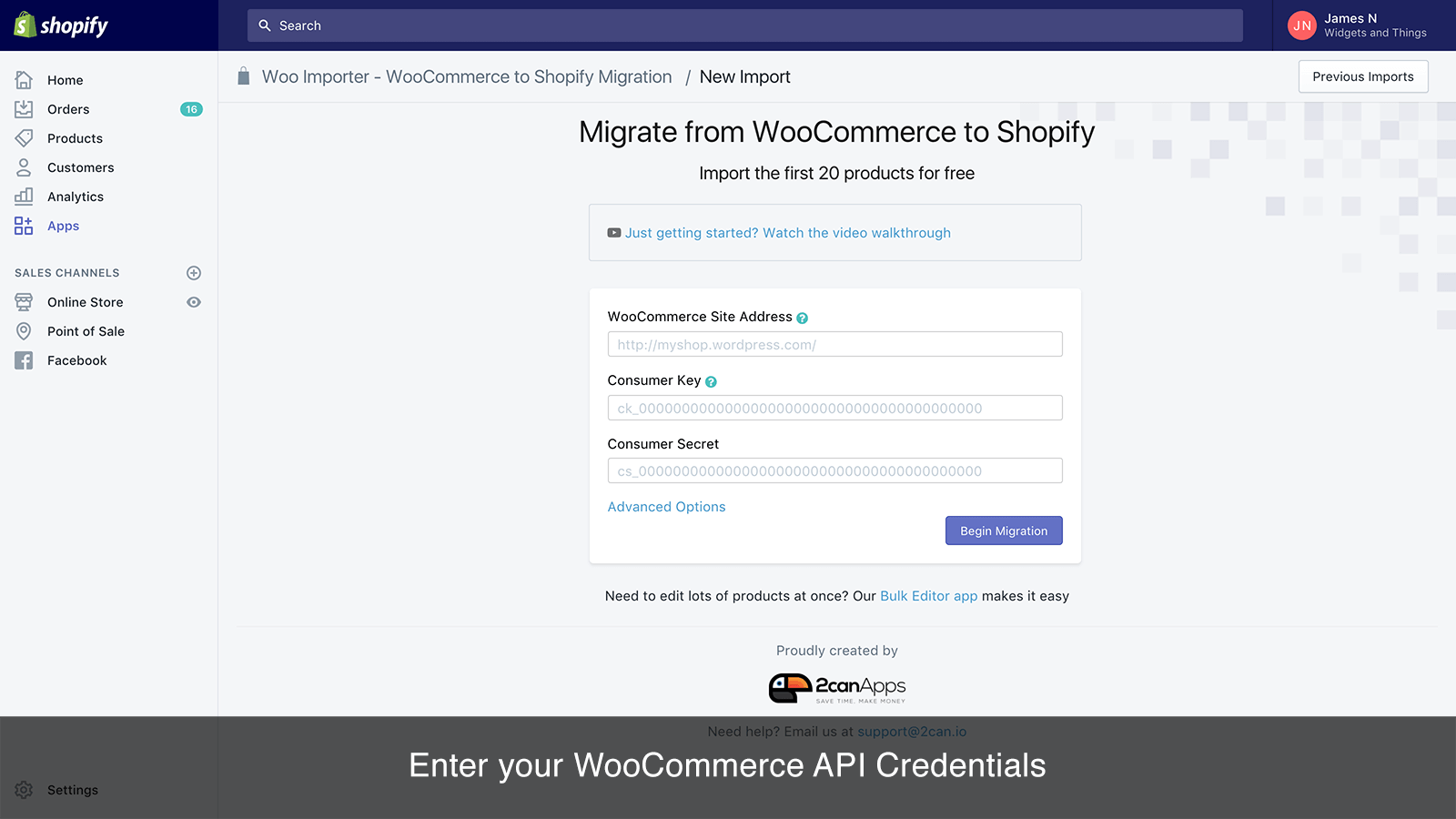The image size is (1456, 819).
Task: Select the Apps grid icon
Action: click(24, 226)
